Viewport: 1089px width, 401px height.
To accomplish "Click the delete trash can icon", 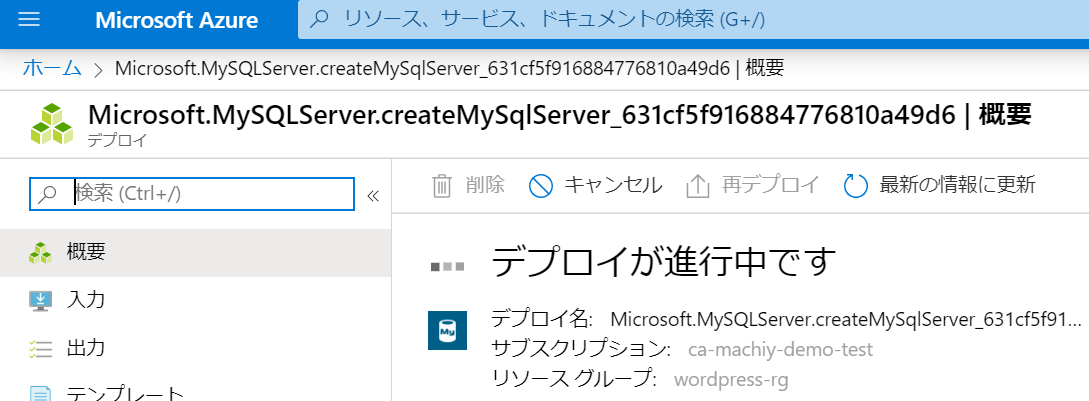I will (x=441, y=185).
